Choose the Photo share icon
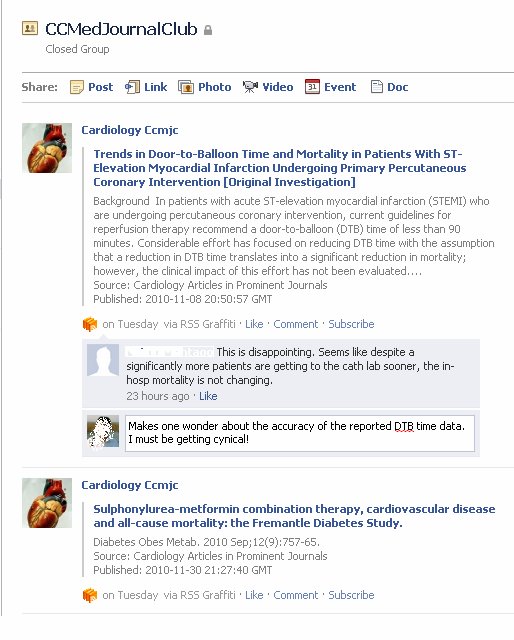The image size is (514, 640). tap(186, 87)
